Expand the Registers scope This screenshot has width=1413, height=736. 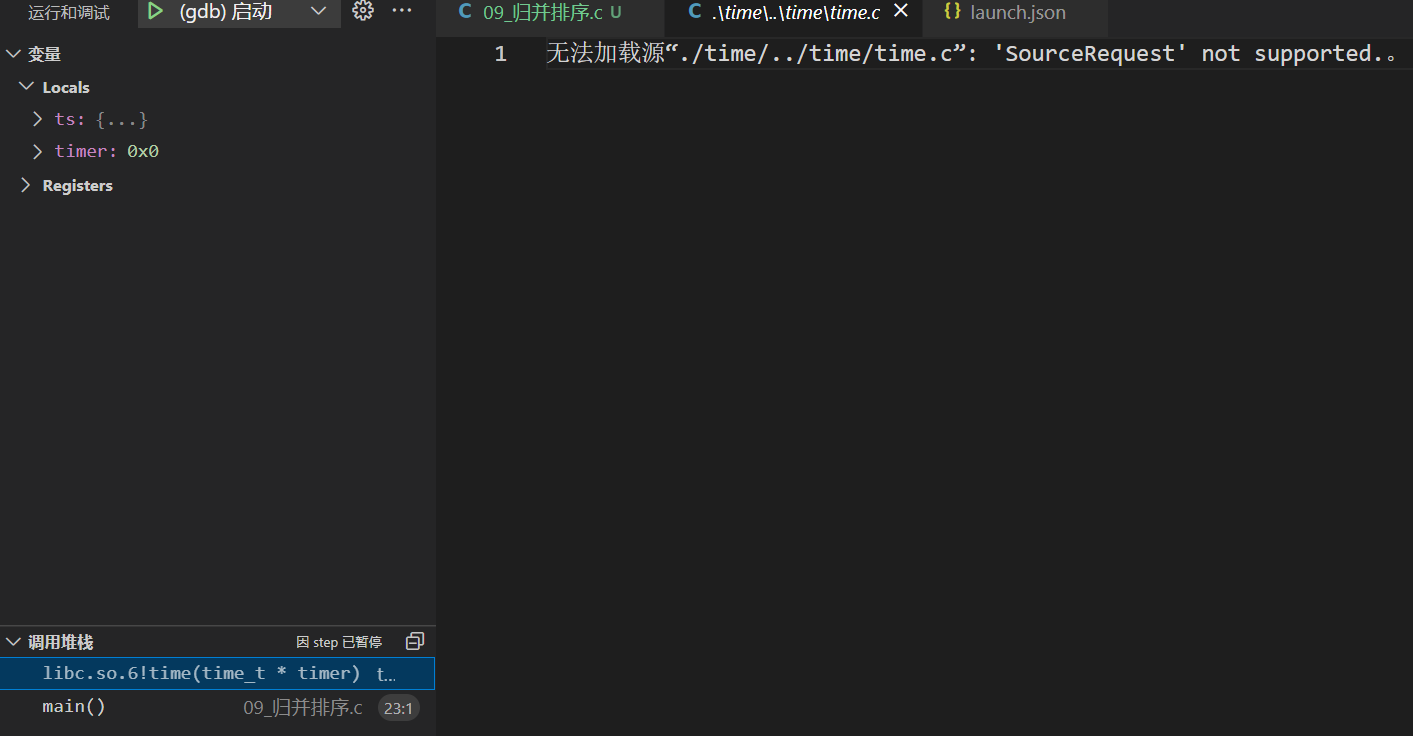(x=26, y=185)
